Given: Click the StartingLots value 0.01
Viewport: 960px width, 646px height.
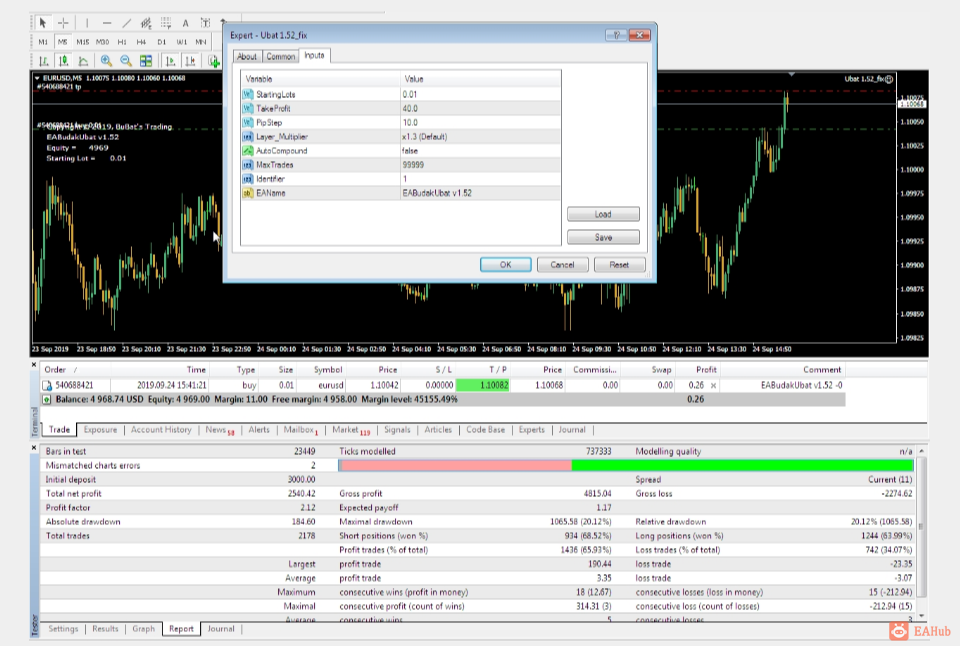Looking at the screenshot, I should (481, 94).
